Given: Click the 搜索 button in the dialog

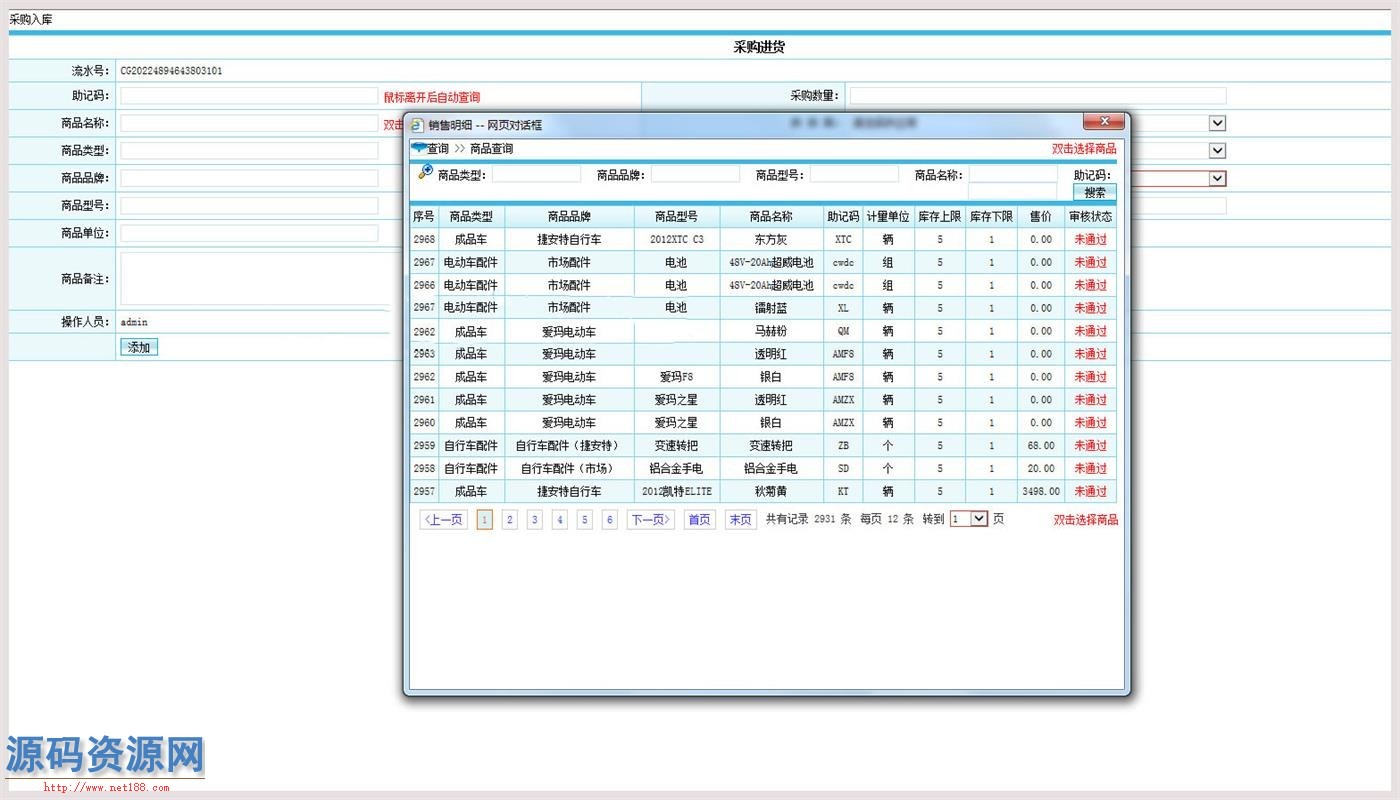Looking at the screenshot, I should [1095, 192].
